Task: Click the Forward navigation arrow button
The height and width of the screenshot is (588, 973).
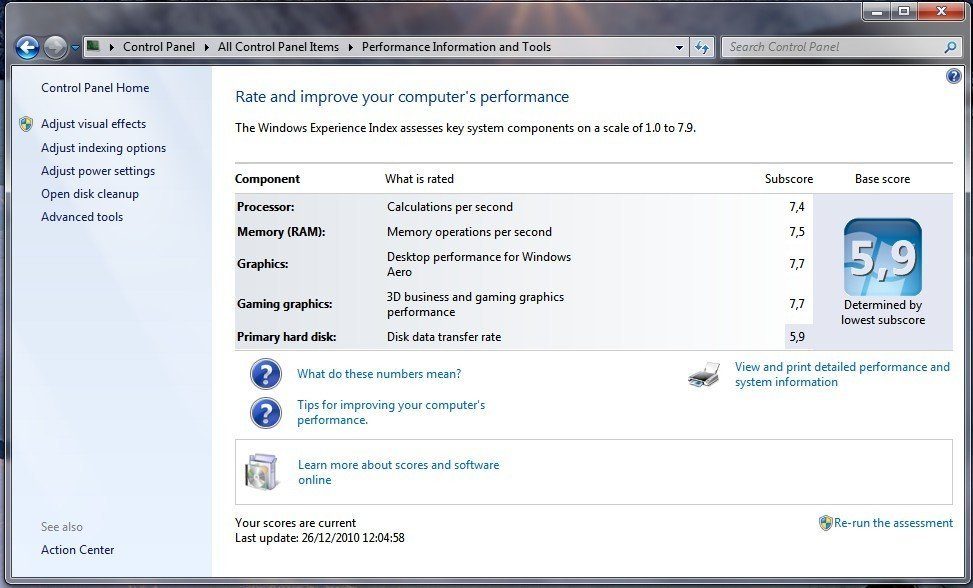Action: [55, 47]
